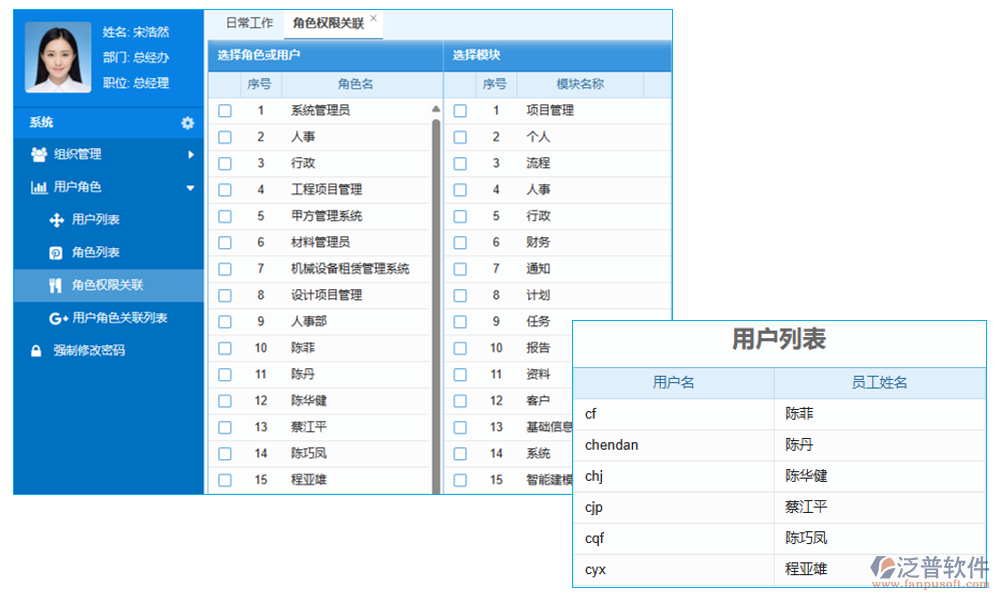This screenshot has width=1000, height=600.
Task: Enable the 项目管理 module checkbox
Action: 459,110
